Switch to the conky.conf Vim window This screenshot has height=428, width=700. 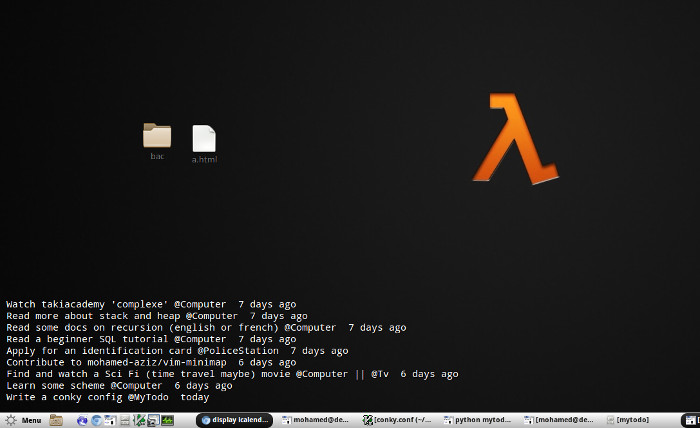click(x=396, y=420)
